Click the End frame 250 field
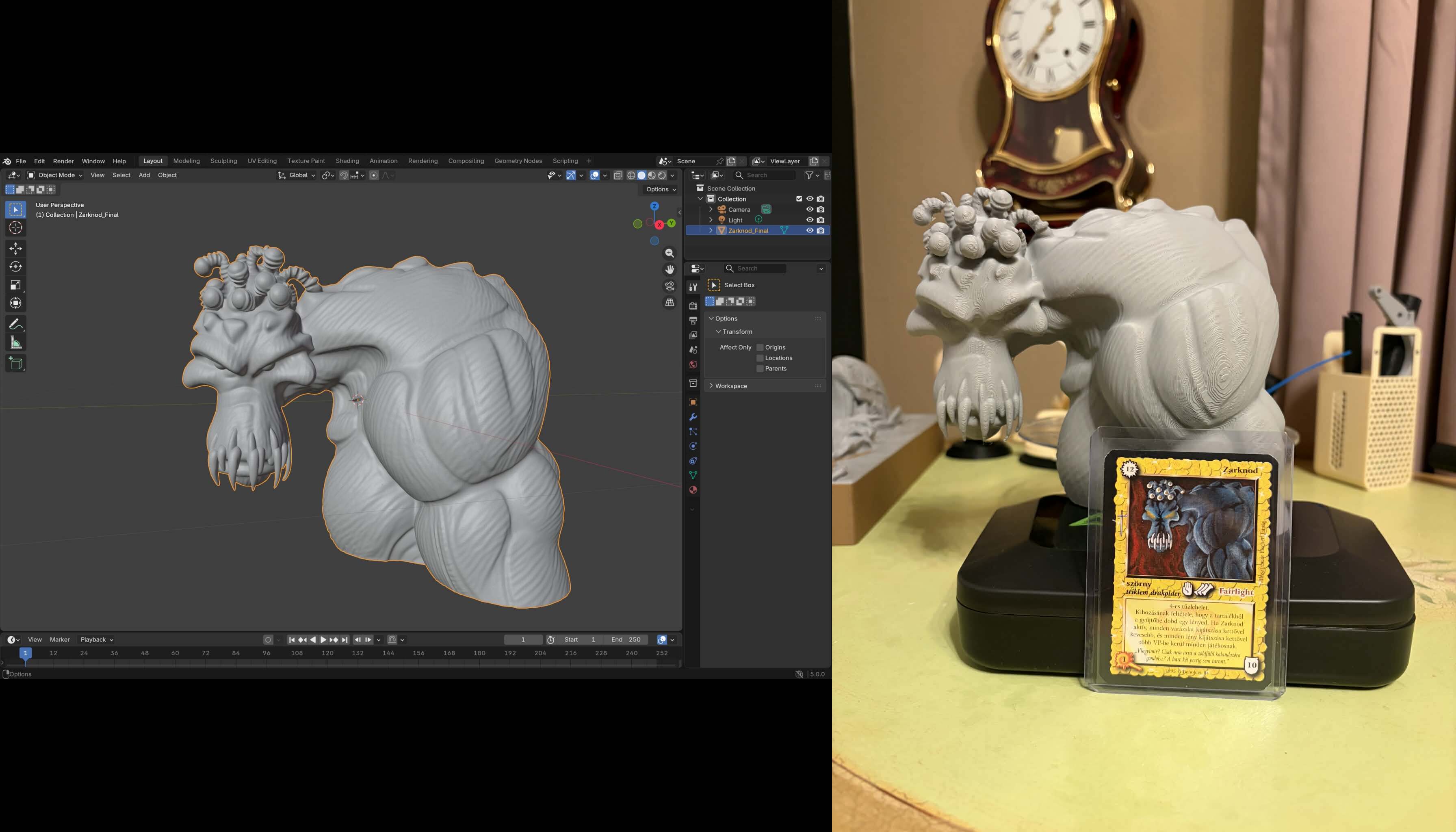Image resolution: width=1456 pixels, height=832 pixels. click(x=626, y=639)
